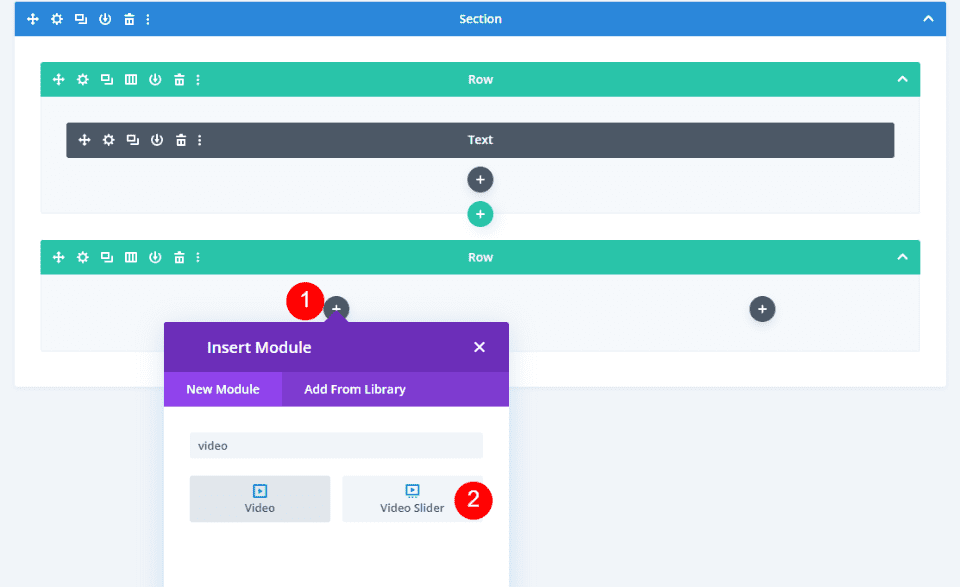Collapse the first Row via chevron arrow

[903, 79]
